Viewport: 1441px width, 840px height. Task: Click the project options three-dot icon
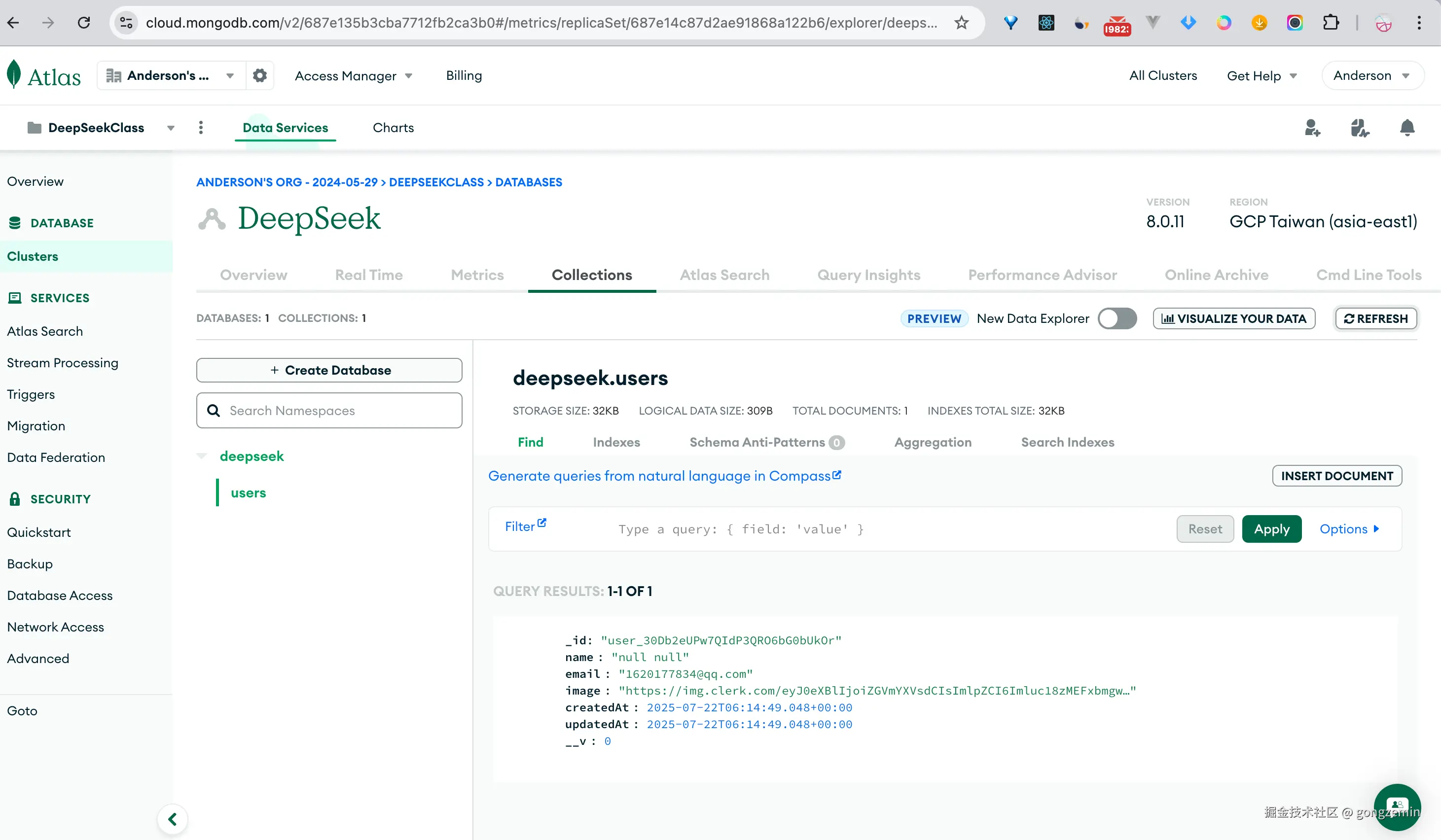tap(201, 127)
